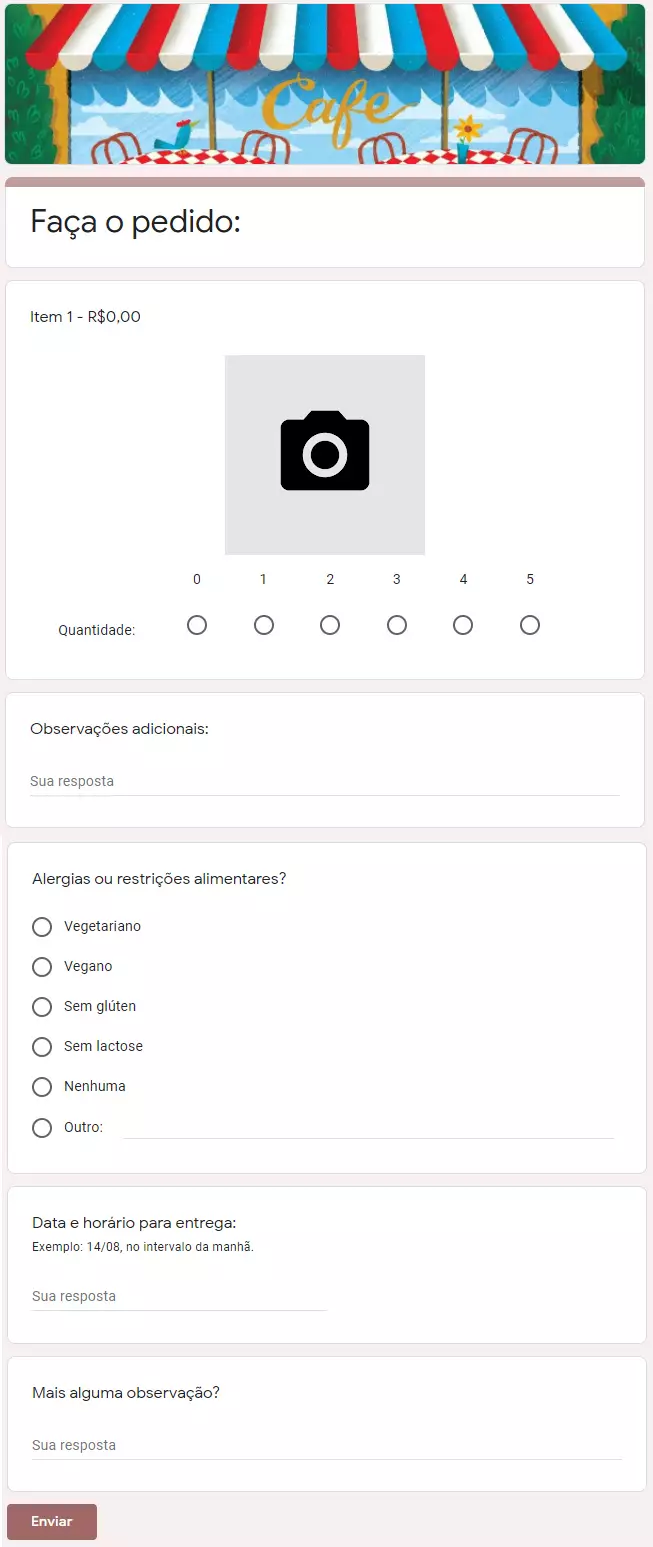Select quantity 1 for Item 1
Image resolution: width=653 pixels, height=1547 pixels.
[x=264, y=625]
